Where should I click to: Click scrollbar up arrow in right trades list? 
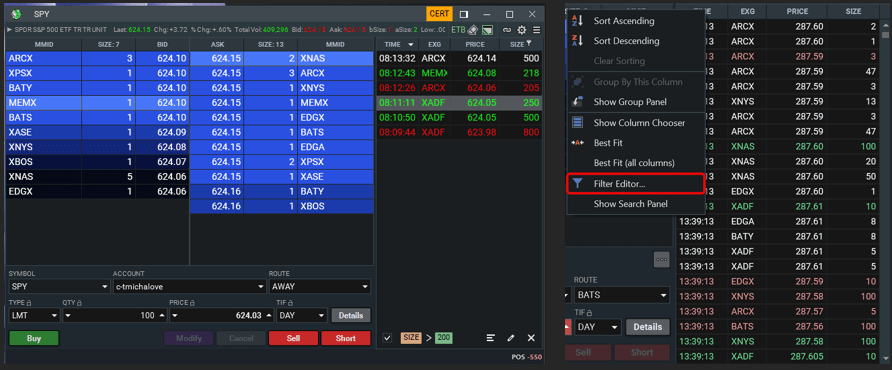(885, 27)
